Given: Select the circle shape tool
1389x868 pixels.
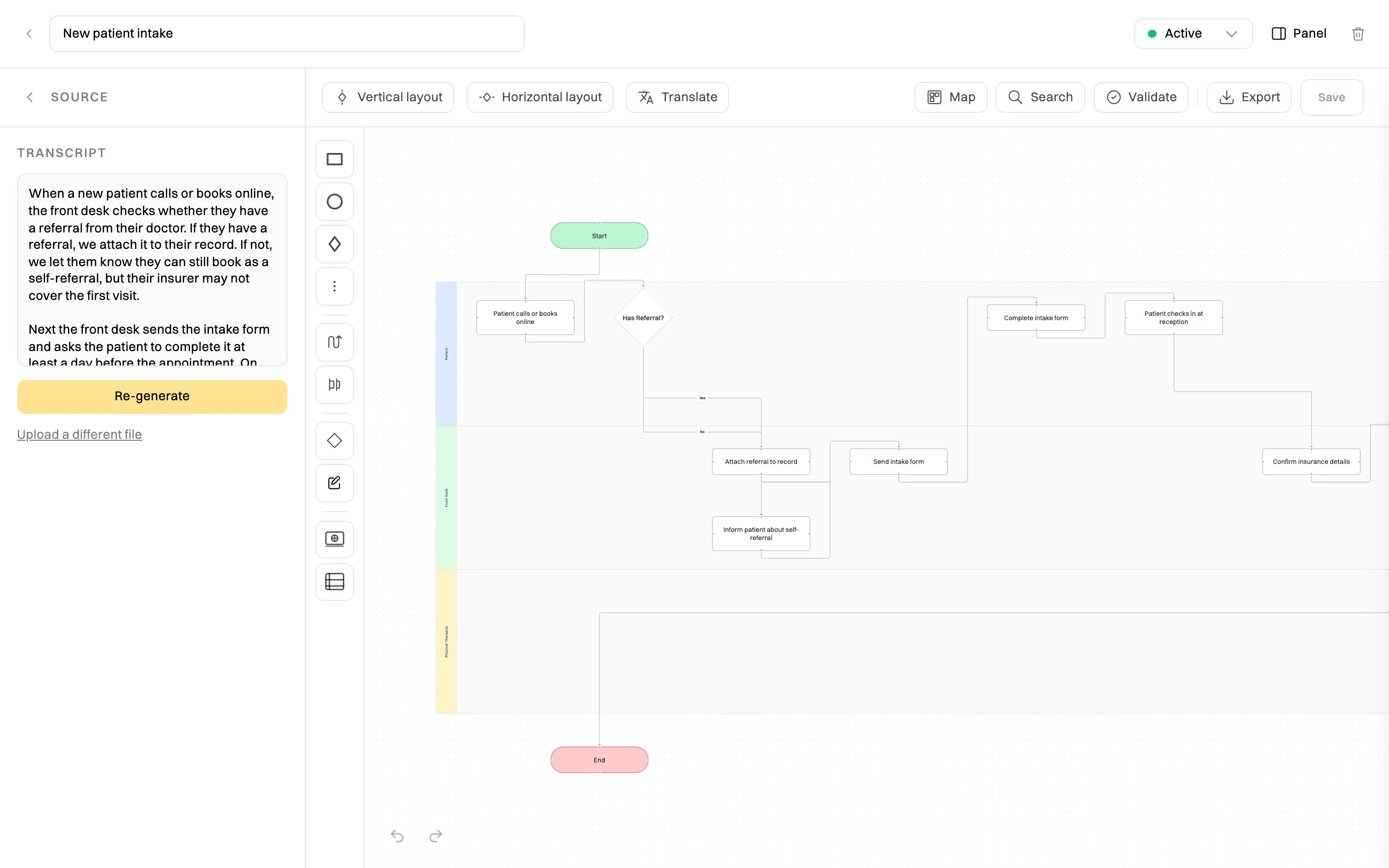Looking at the screenshot, I should (335, 202).
